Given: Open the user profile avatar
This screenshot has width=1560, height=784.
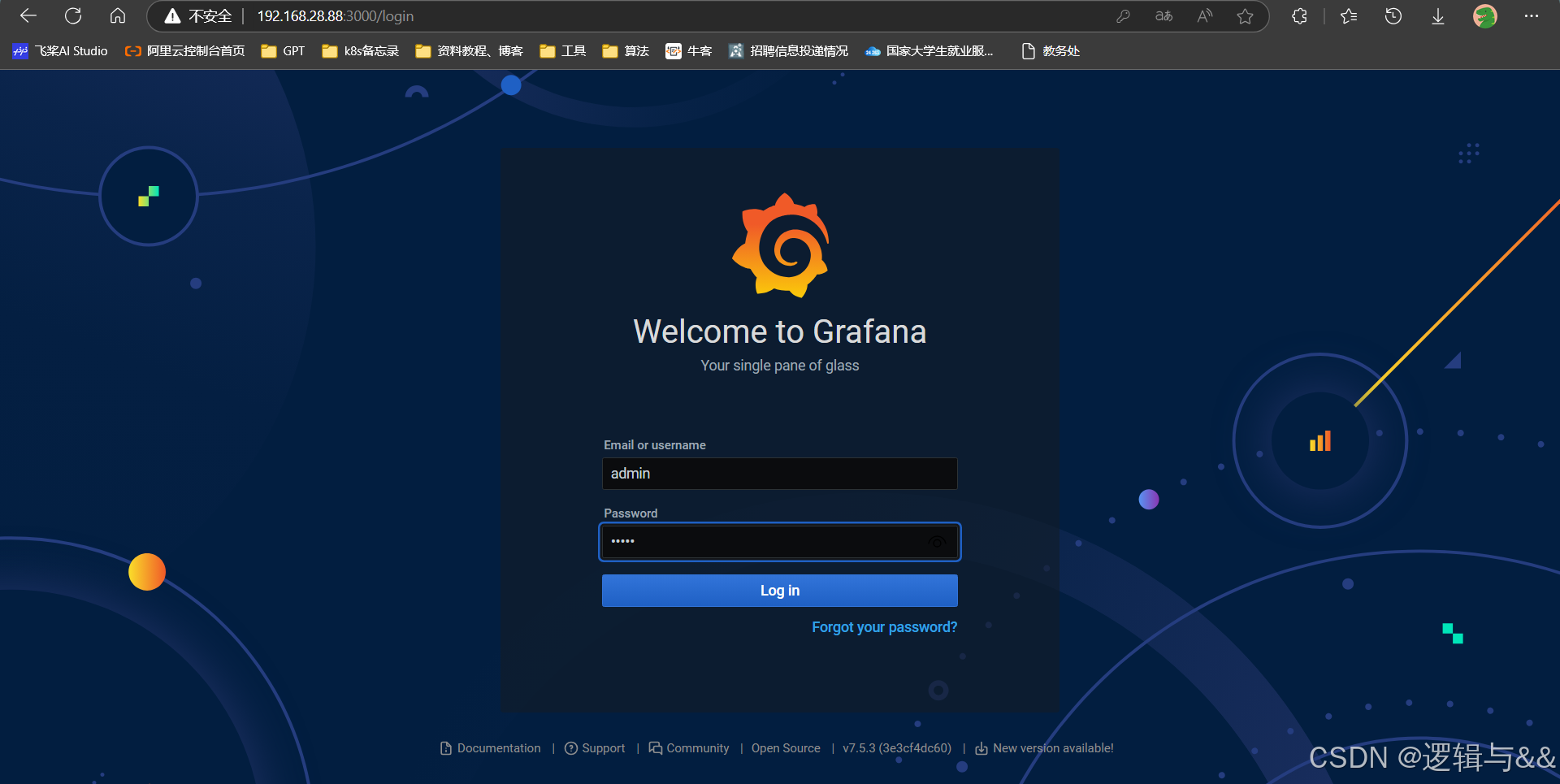Looking at the screenshot, I should 1485,16.
